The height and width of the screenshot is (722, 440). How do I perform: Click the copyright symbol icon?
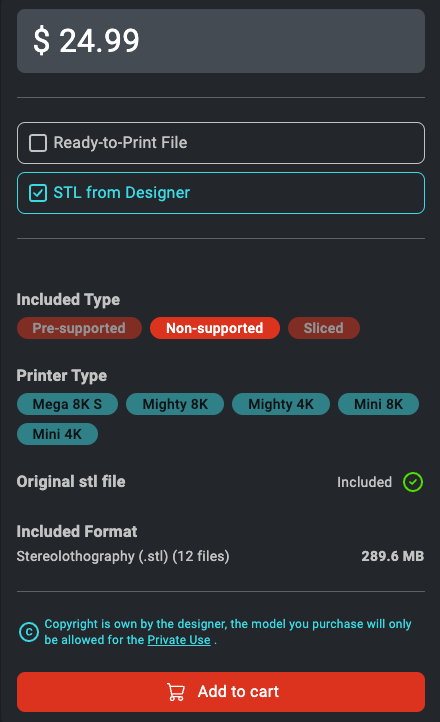click(x=29, y=632)
